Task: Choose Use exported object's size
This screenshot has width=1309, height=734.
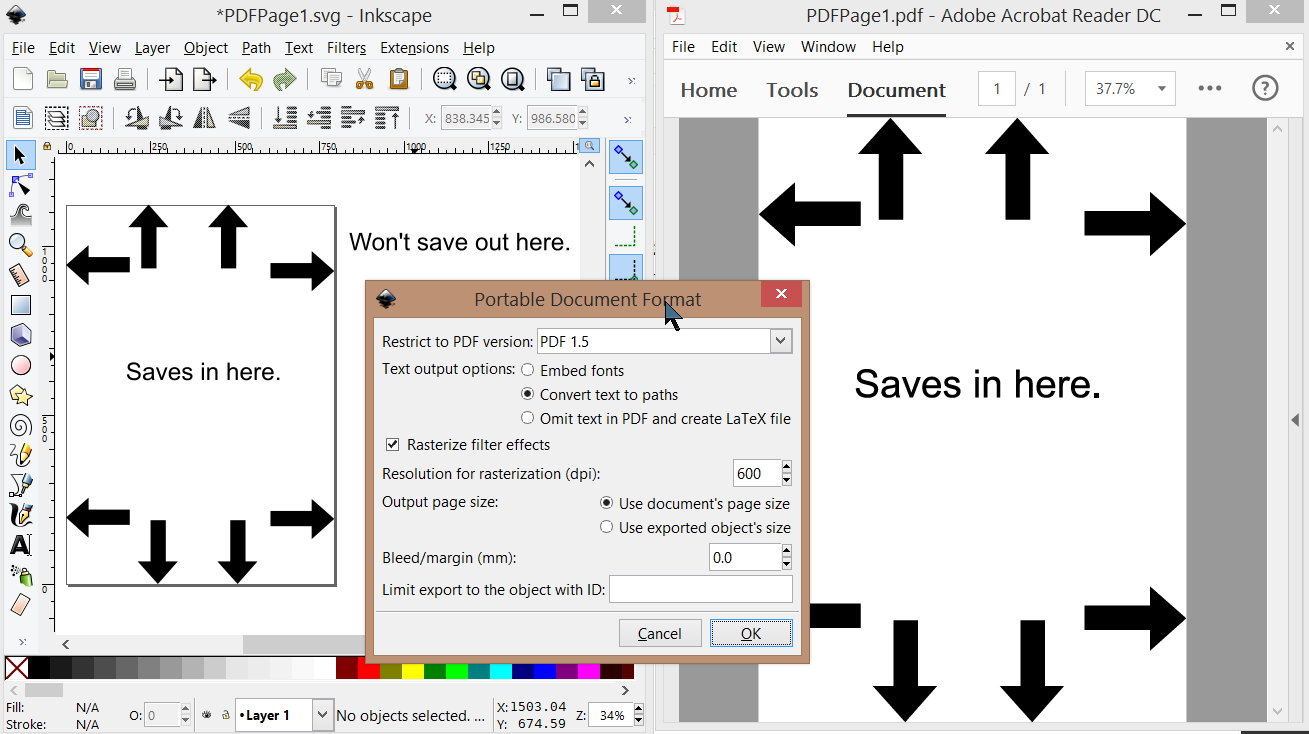Action: pyautogui.click(x=606, y=527)
